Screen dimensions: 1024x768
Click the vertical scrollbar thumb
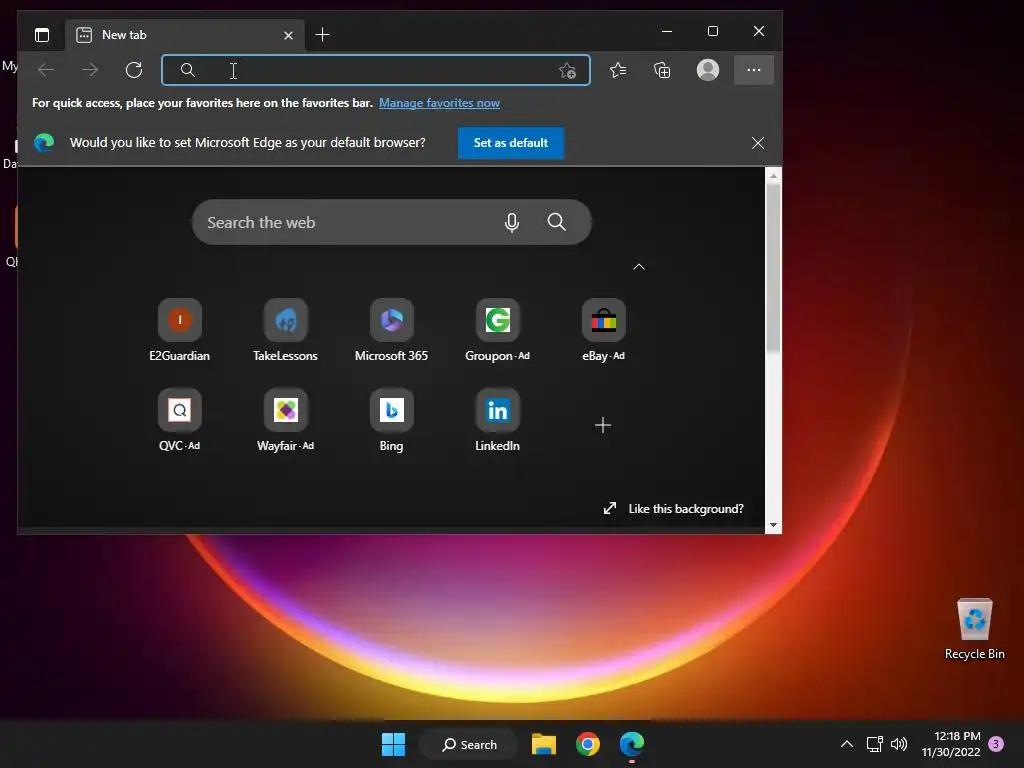point(773,268)
